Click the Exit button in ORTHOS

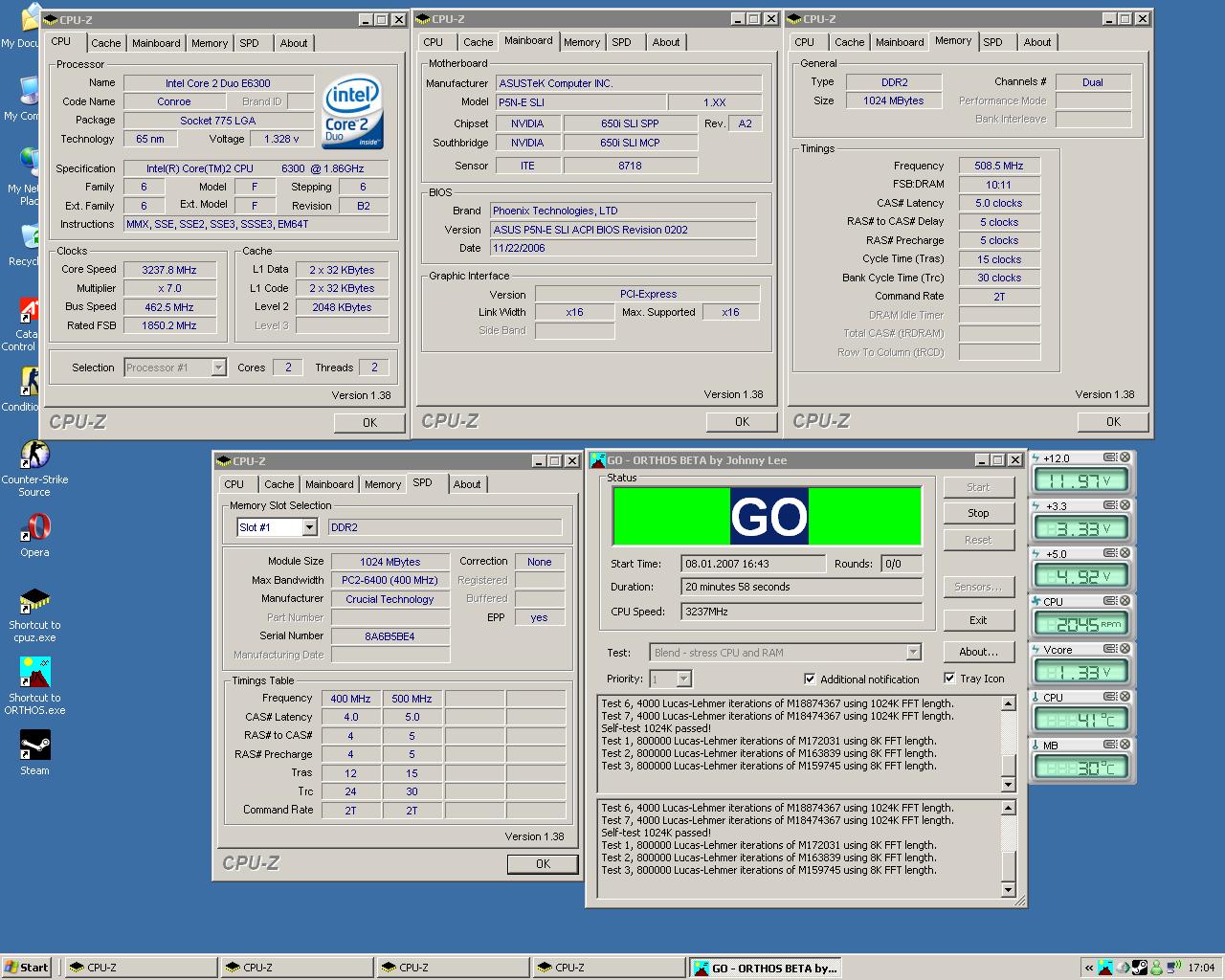[978, 620]
